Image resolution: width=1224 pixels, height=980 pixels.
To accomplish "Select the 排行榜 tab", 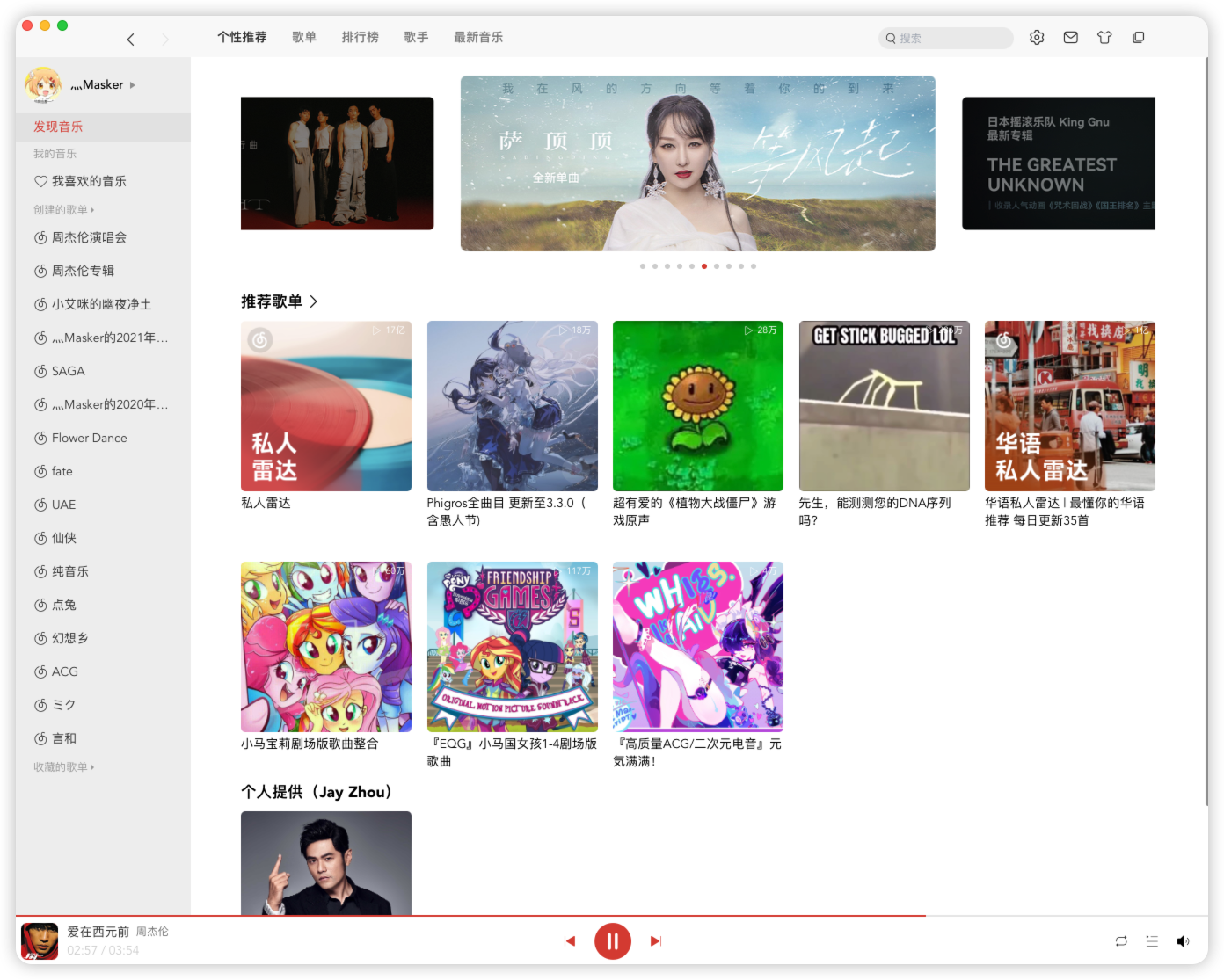I will 361,37.
